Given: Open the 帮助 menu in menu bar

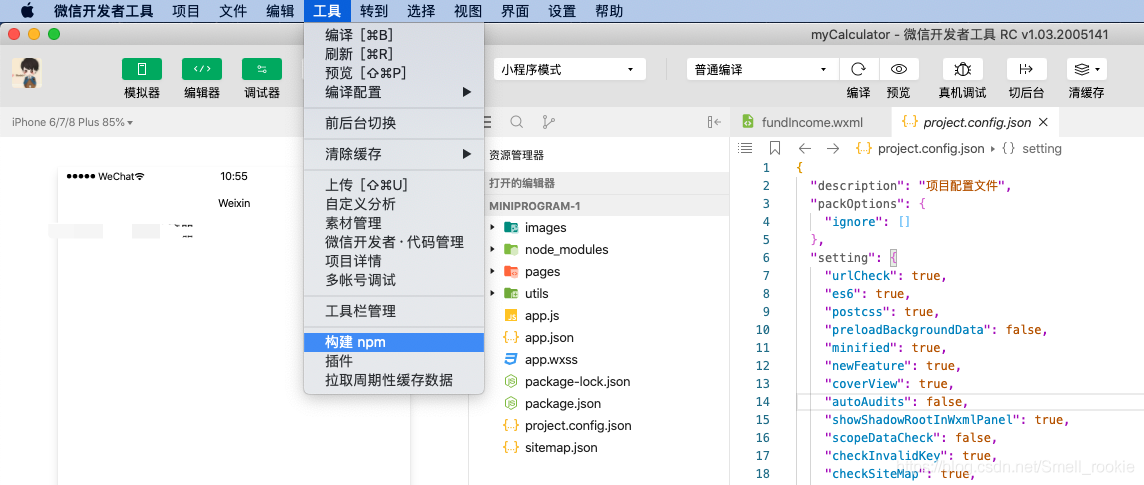Looking at the screenshot, I should 608,11.
